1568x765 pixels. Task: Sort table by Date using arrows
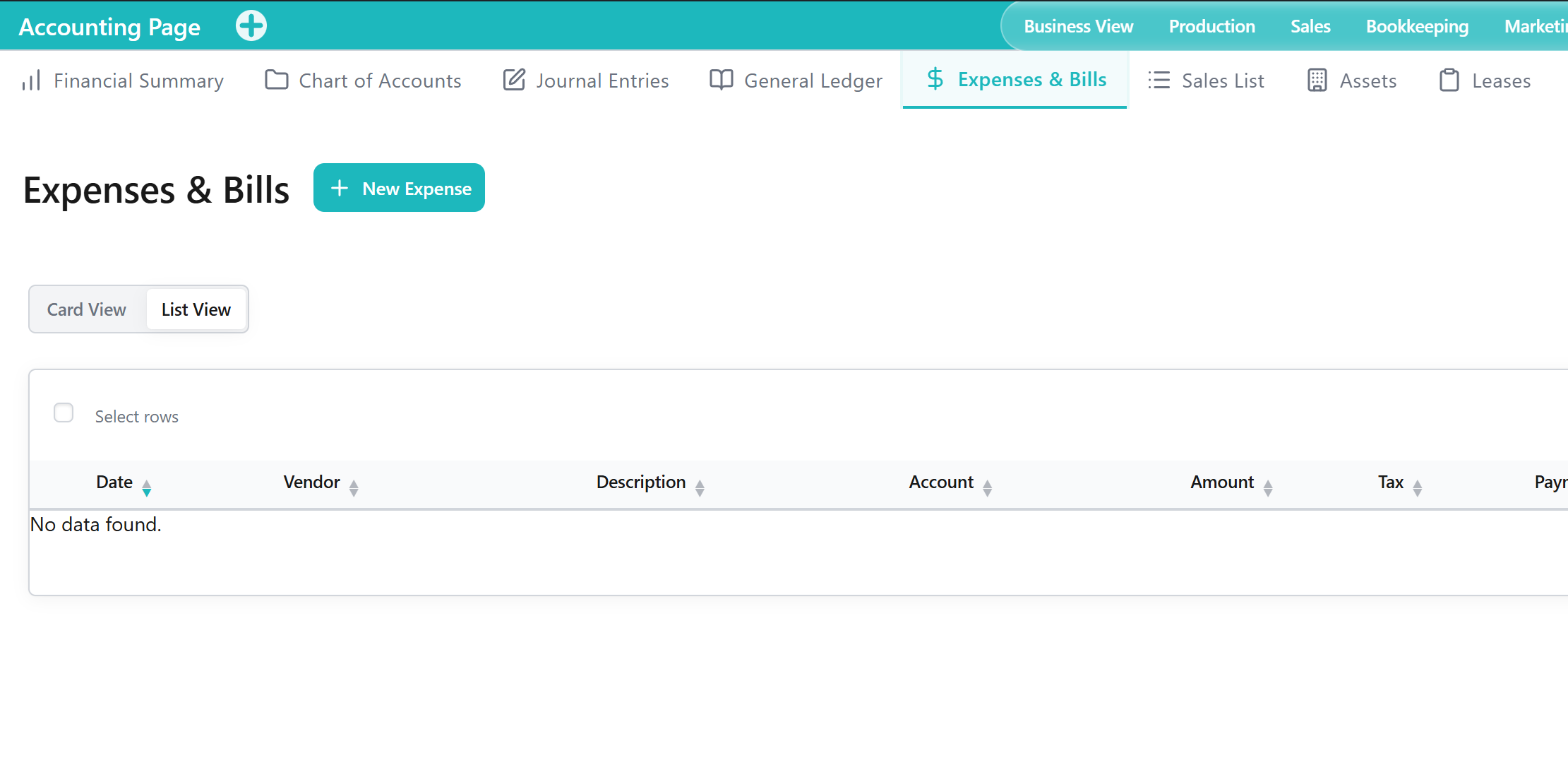tap(146, 487)
